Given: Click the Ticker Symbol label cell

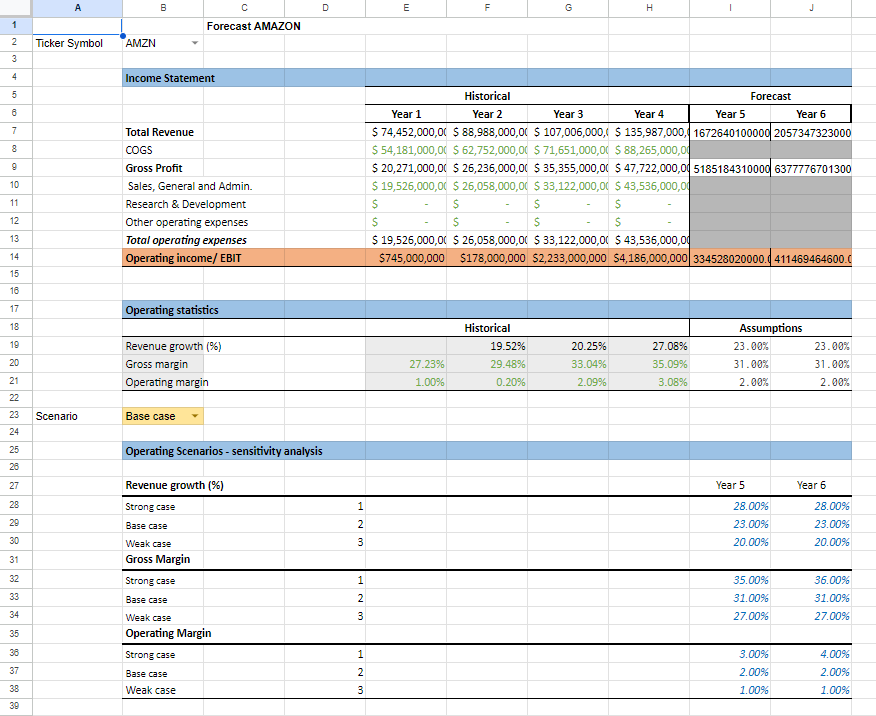Looking at the screenshot, I should point(69,44).
